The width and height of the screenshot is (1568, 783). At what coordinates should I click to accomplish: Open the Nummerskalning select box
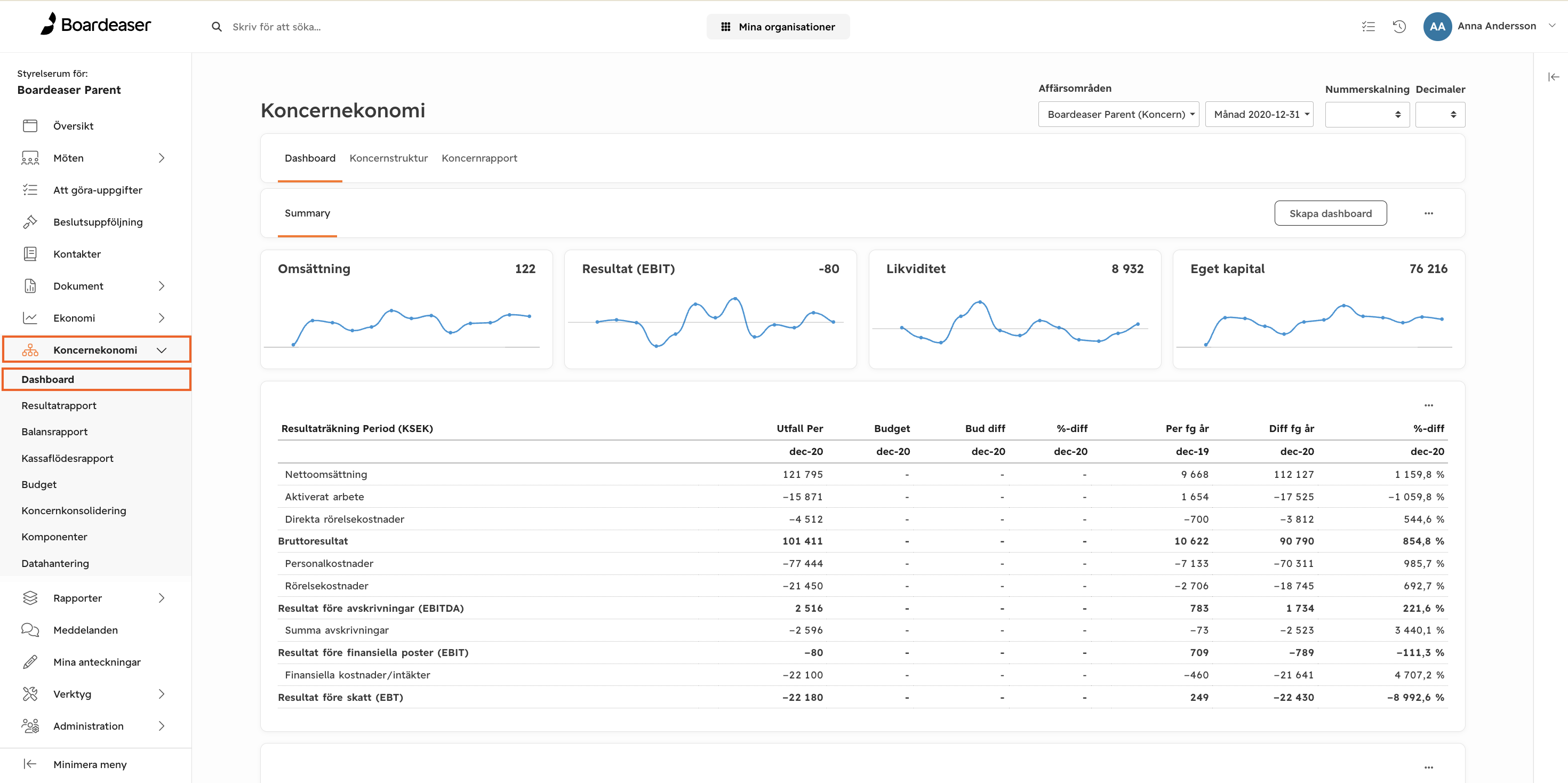pos(1367,115)
